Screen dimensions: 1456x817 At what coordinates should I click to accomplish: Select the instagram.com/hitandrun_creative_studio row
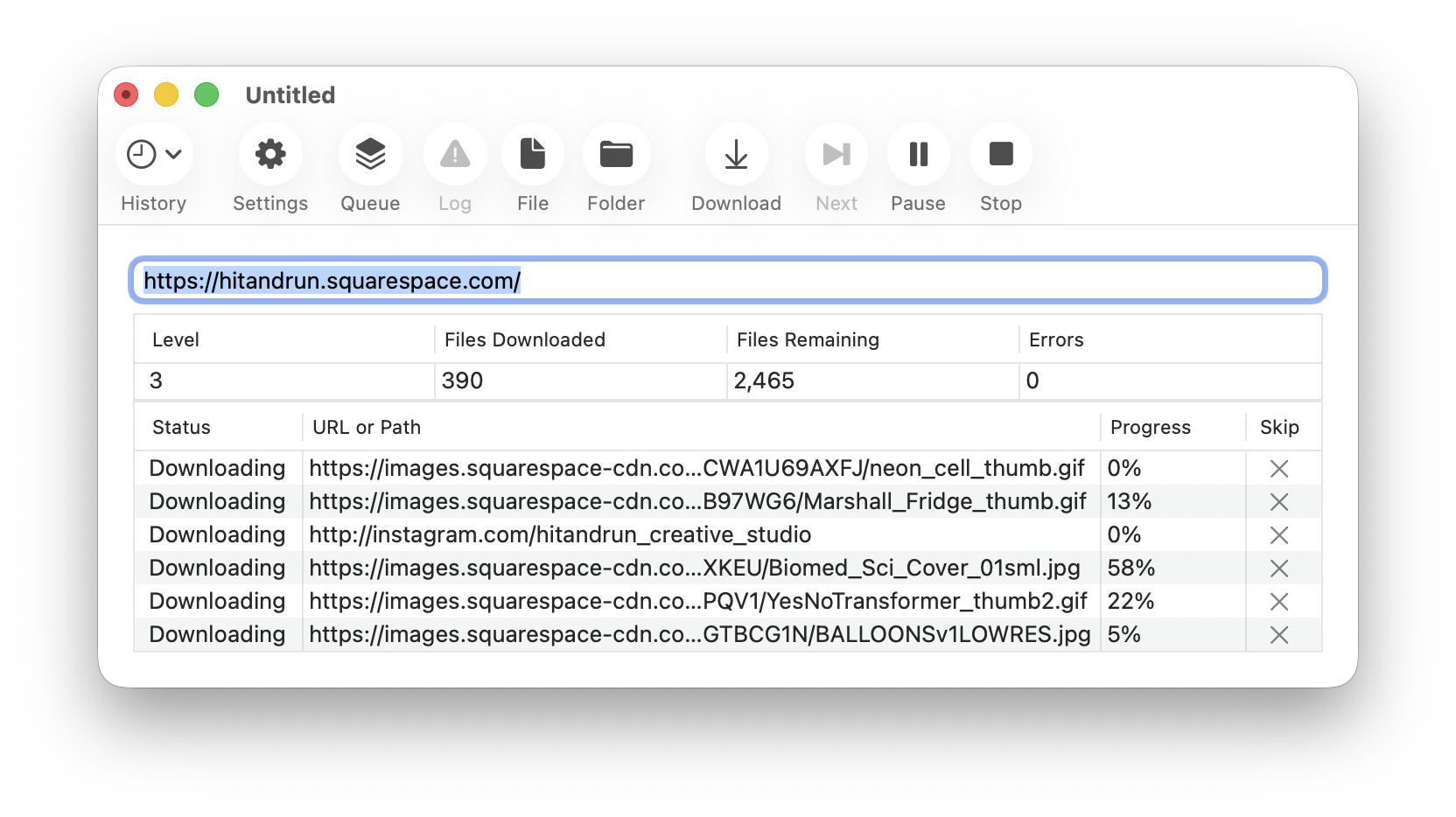[x=560, y=534]
